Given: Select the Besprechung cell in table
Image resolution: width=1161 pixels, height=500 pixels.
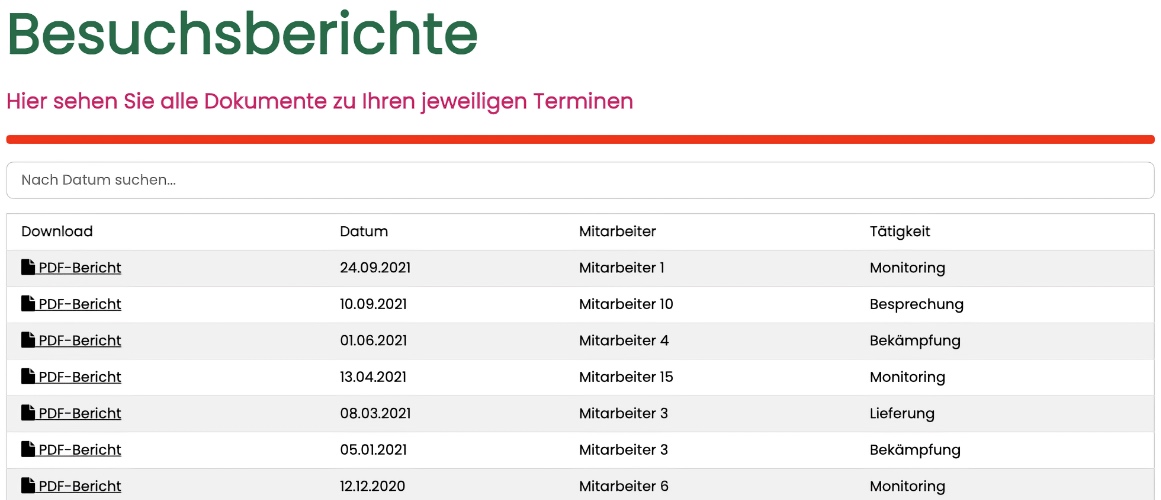Looking at the screenshot, I should pyautogui.click(x=917, y=304).
